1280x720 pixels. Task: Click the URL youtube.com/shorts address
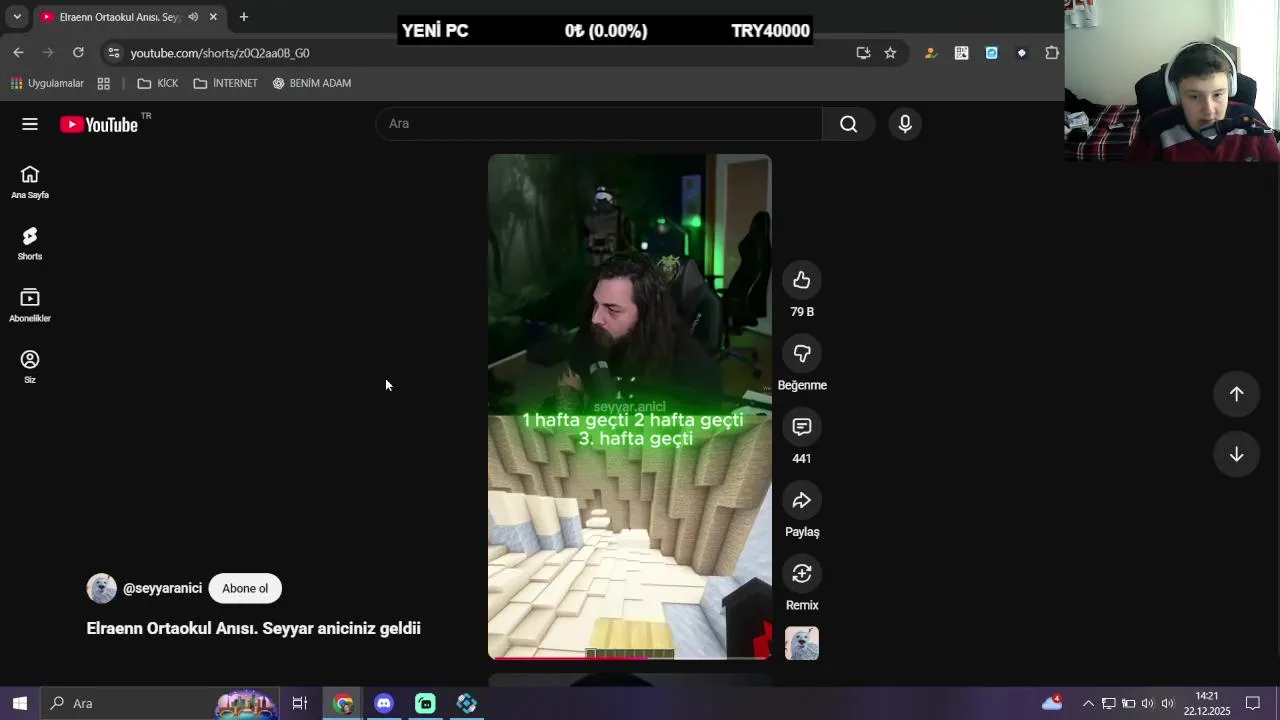[220, 53]
